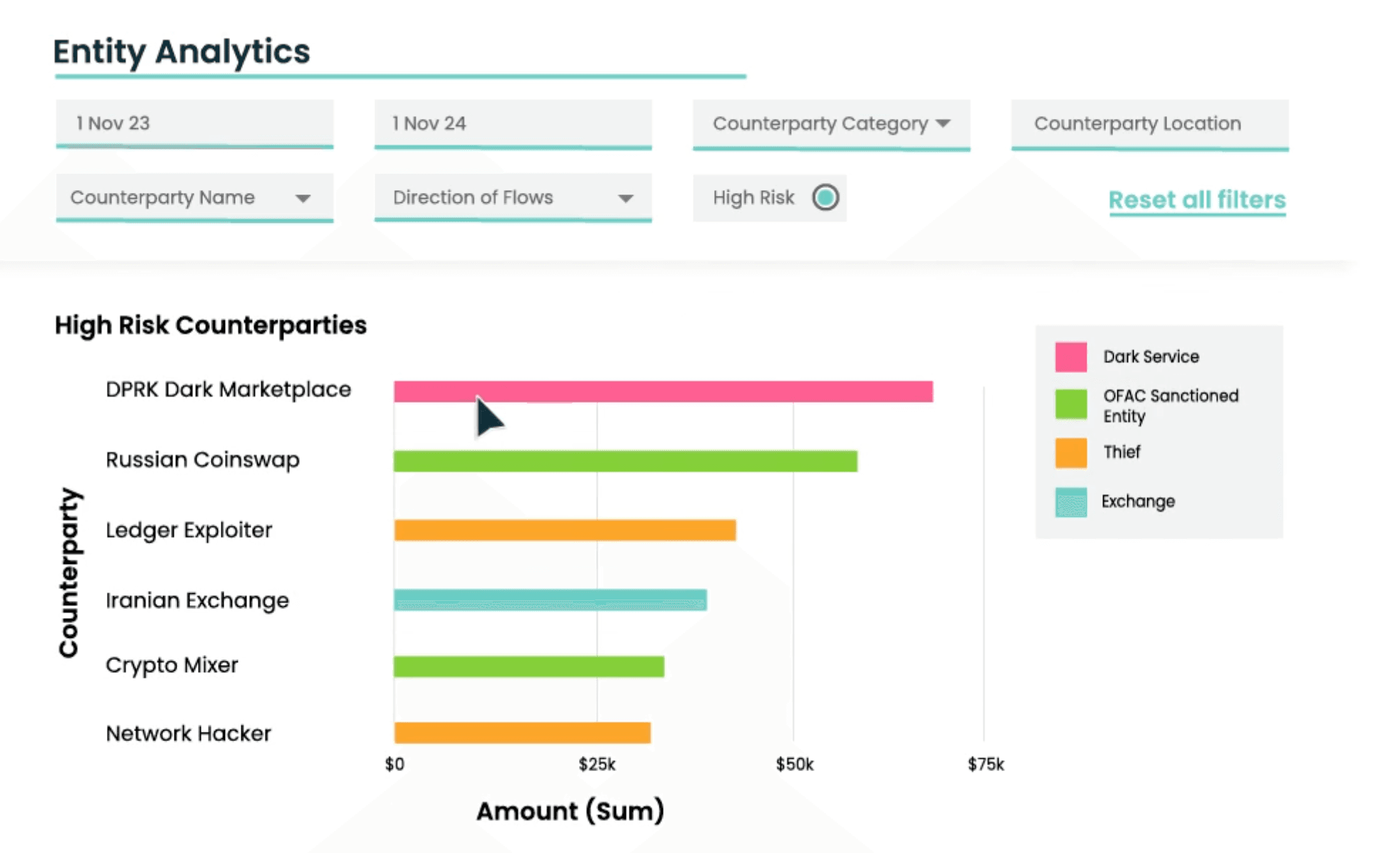Click the pink Dark Service legend swatch
Screen dimensions: 1400x853
(1070, 357)
